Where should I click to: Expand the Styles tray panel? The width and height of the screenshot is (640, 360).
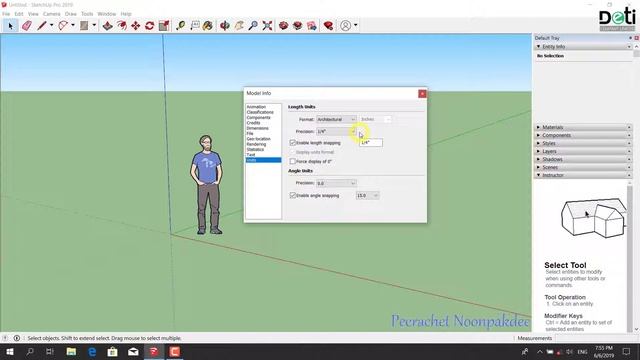click(583, 143)
